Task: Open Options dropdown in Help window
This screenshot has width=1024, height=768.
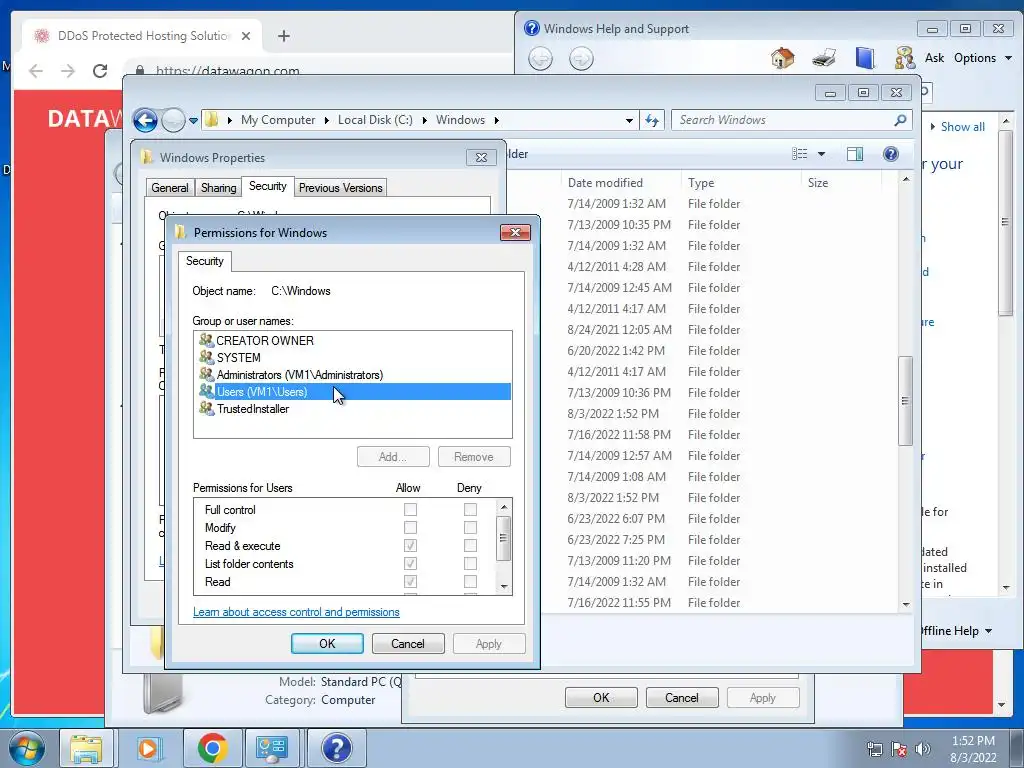Action: click(x=983, y=58)
